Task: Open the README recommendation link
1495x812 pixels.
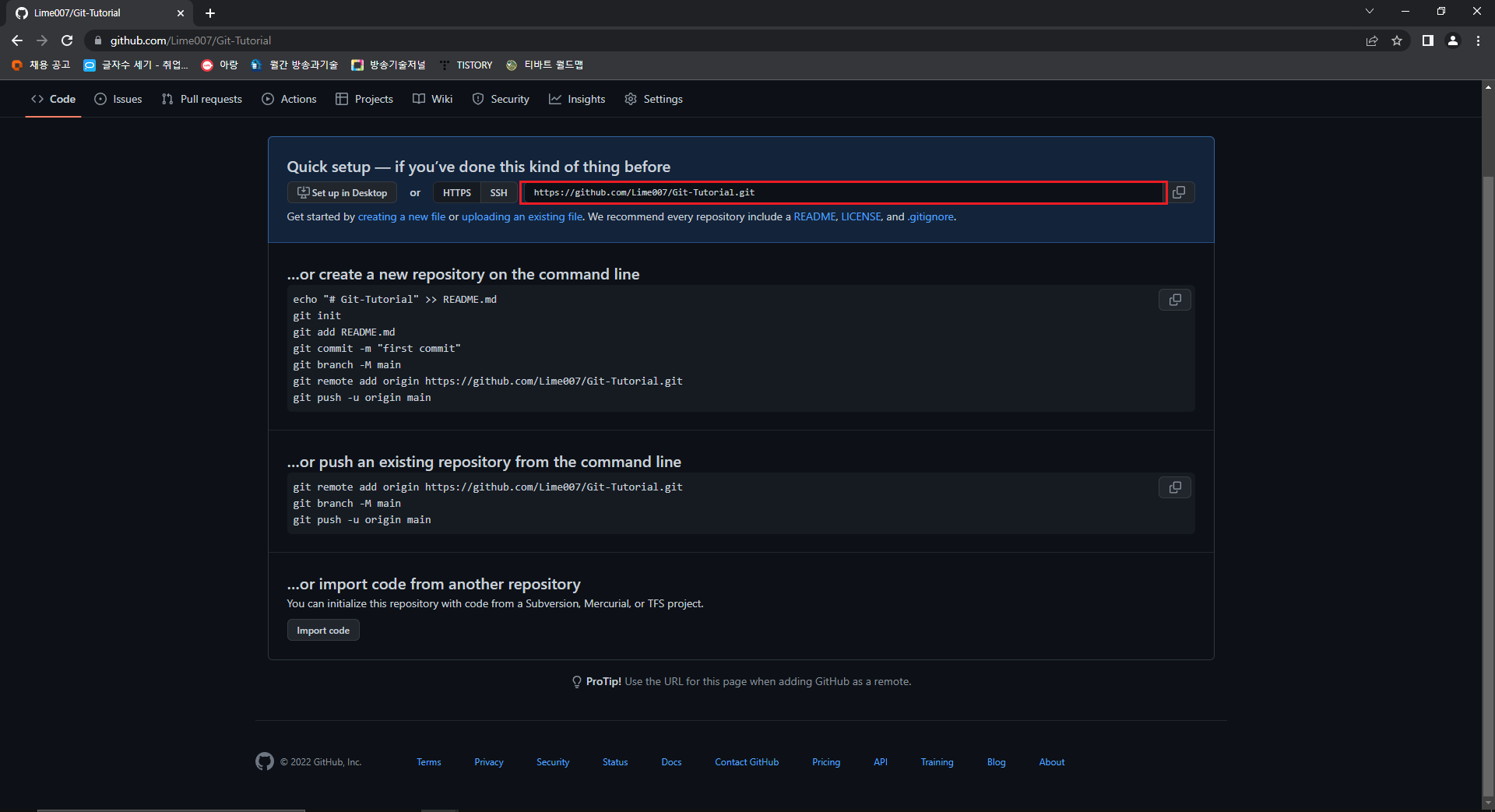Action: tap(814, 216)
